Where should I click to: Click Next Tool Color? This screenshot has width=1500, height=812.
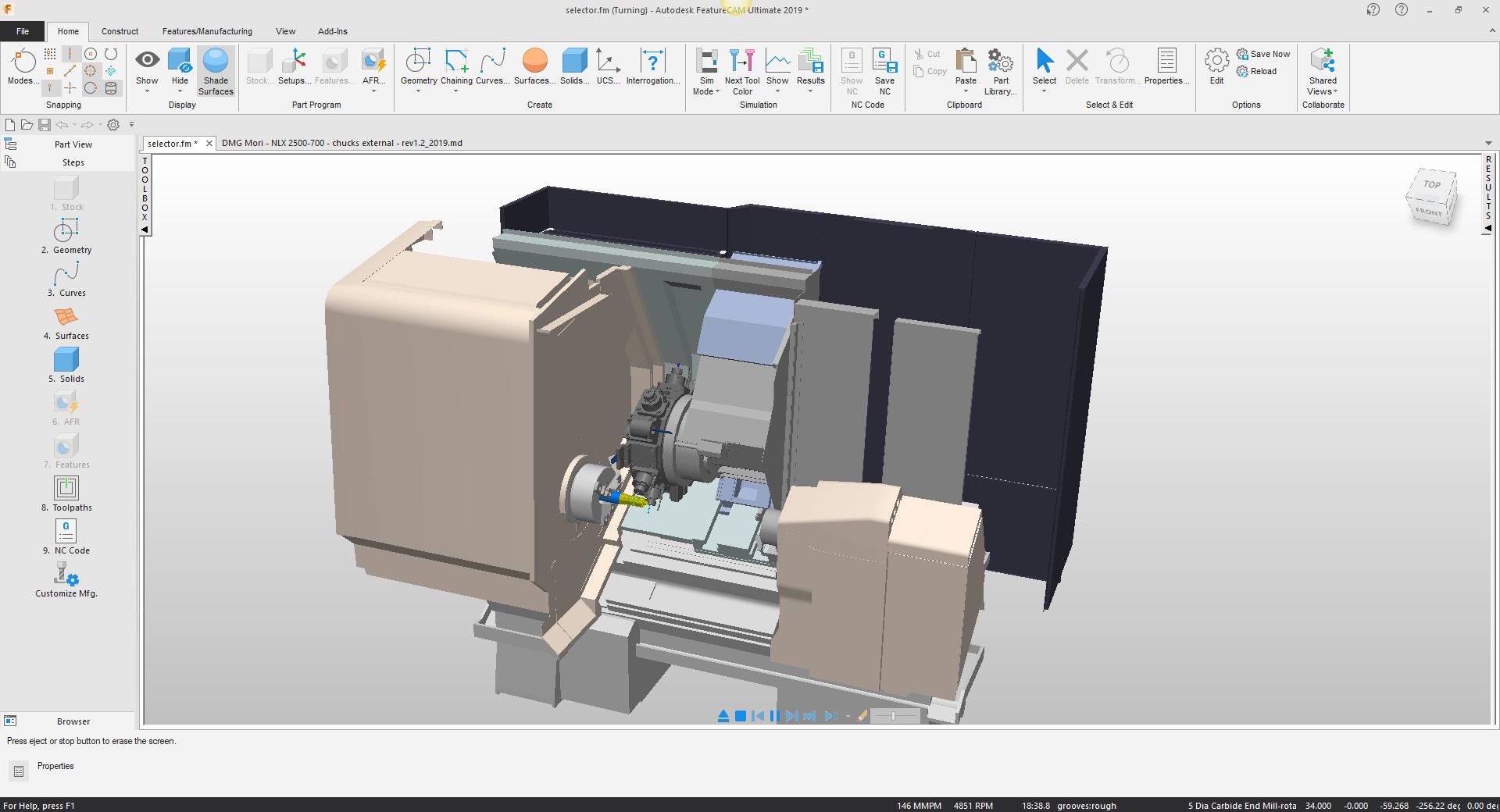742,72
